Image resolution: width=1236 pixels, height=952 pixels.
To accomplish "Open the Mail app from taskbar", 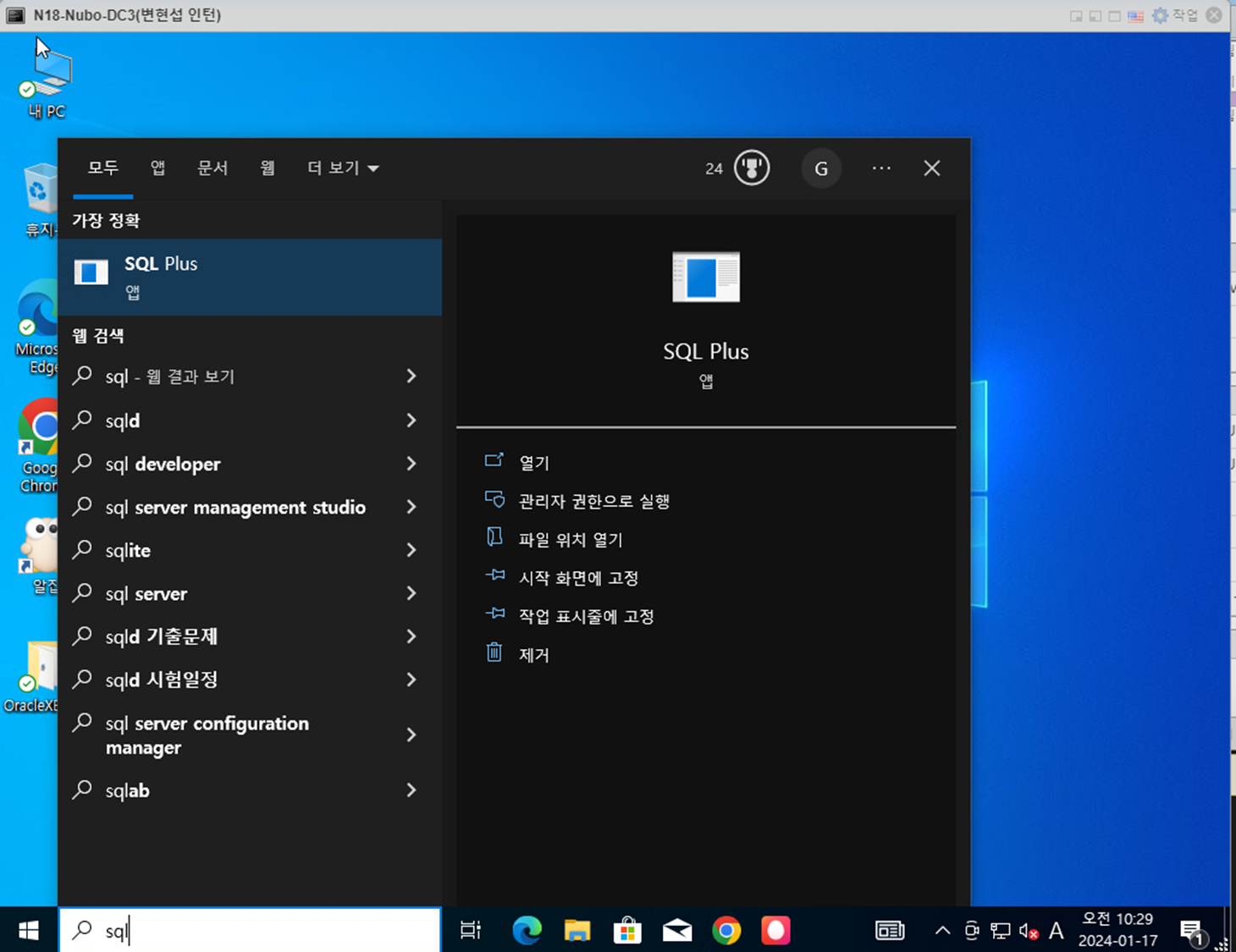I will [x=677, y=931].
